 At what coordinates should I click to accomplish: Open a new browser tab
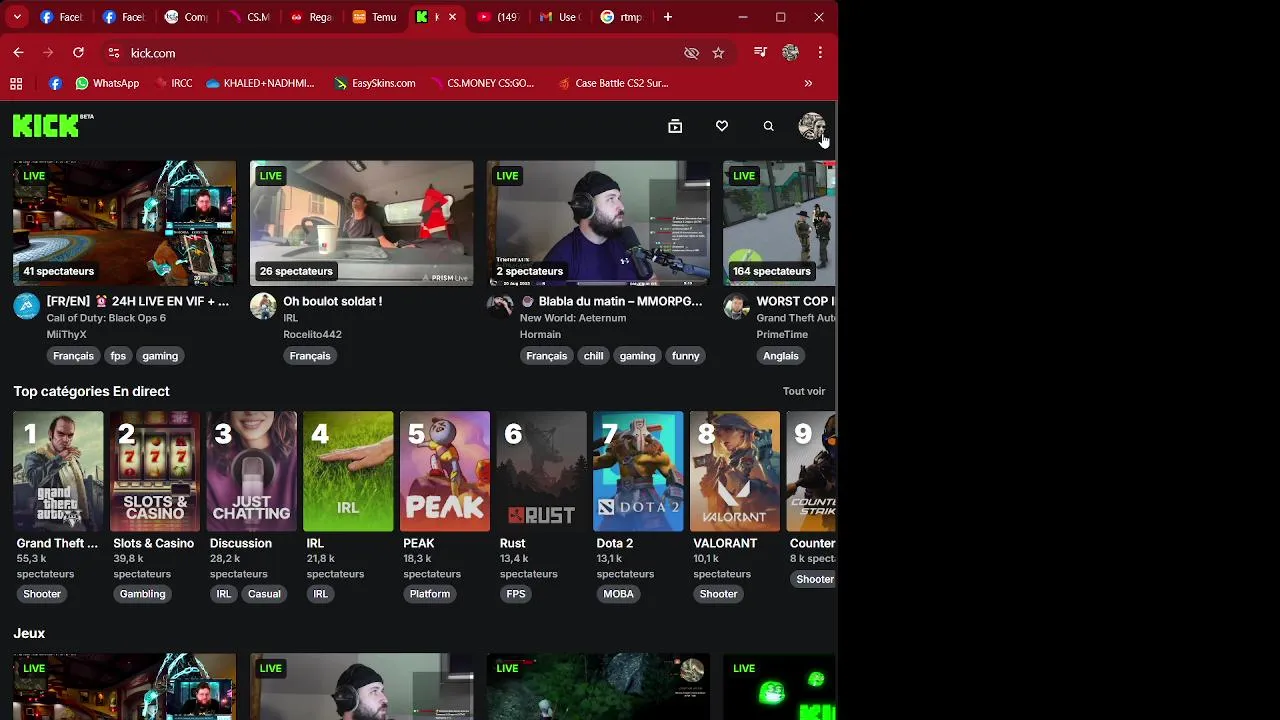point(668,17)
